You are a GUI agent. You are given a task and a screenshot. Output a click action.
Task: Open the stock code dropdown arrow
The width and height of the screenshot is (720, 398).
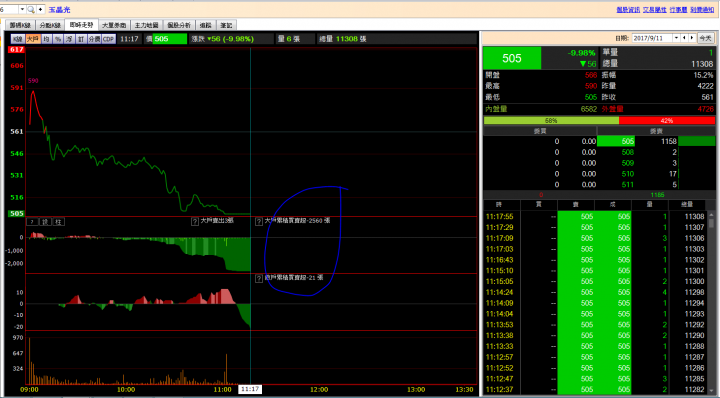click(22, 9)
